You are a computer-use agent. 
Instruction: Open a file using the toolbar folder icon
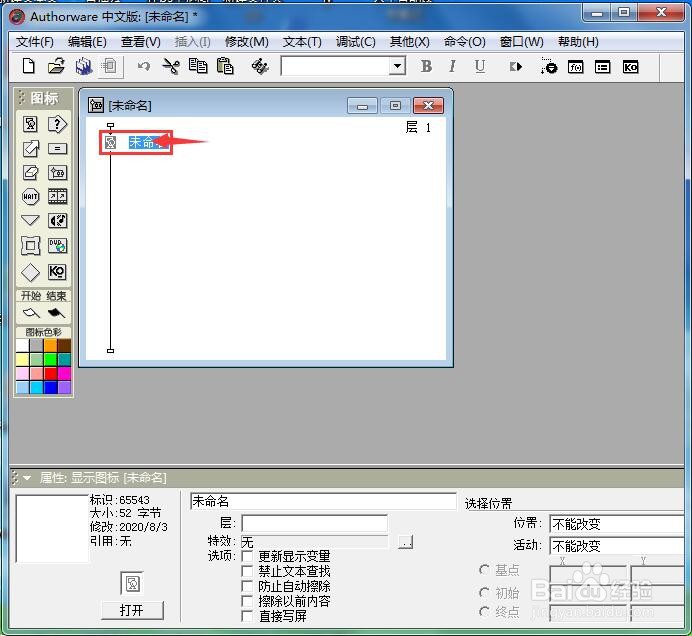[x=56, y=66]
